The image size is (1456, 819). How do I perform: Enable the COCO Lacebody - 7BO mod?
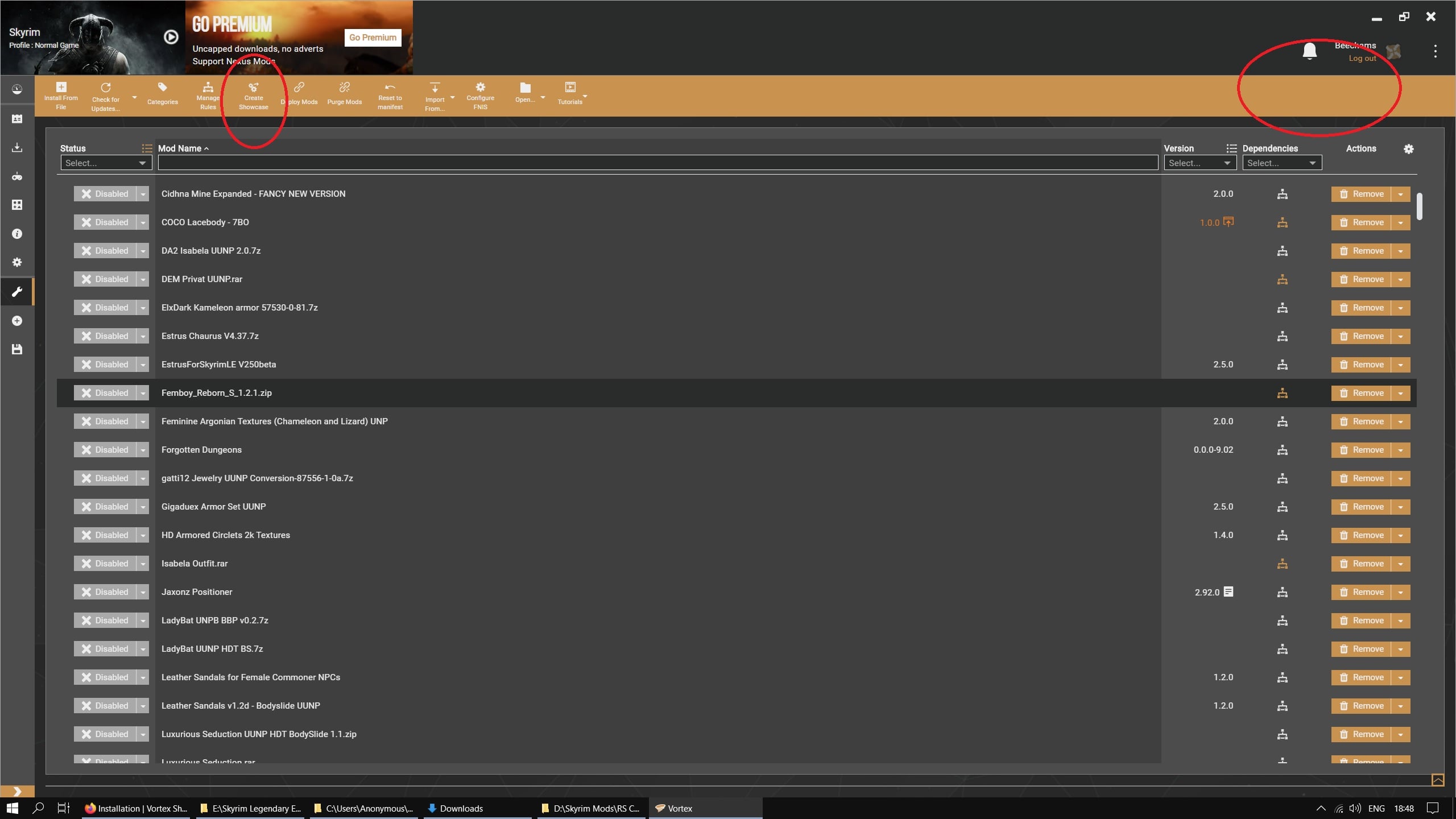105,222
